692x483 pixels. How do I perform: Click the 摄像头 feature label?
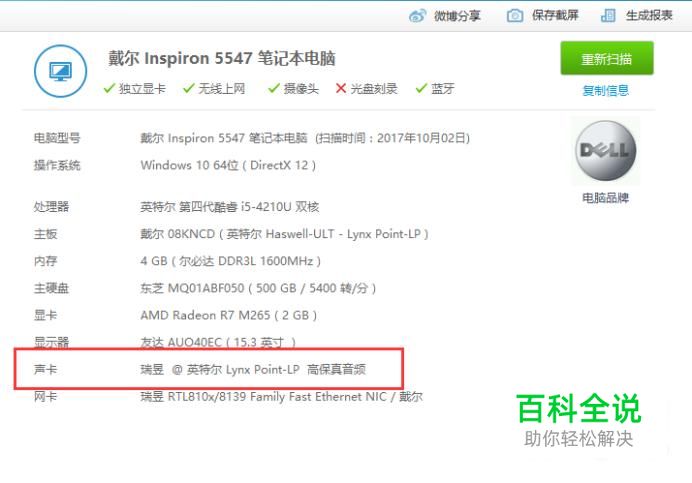coord(301,89)
